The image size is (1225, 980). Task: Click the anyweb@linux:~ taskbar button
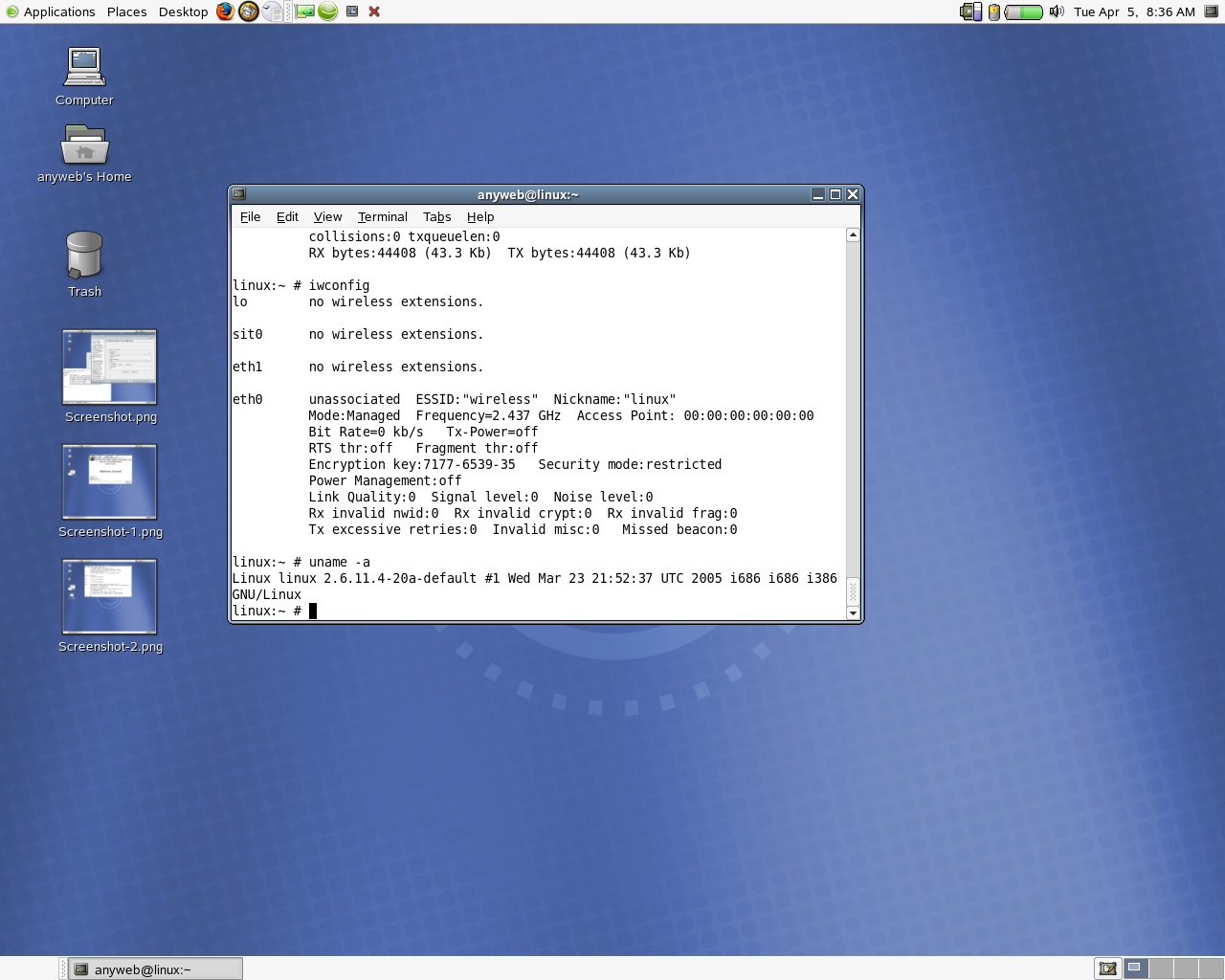pos(156,969)
